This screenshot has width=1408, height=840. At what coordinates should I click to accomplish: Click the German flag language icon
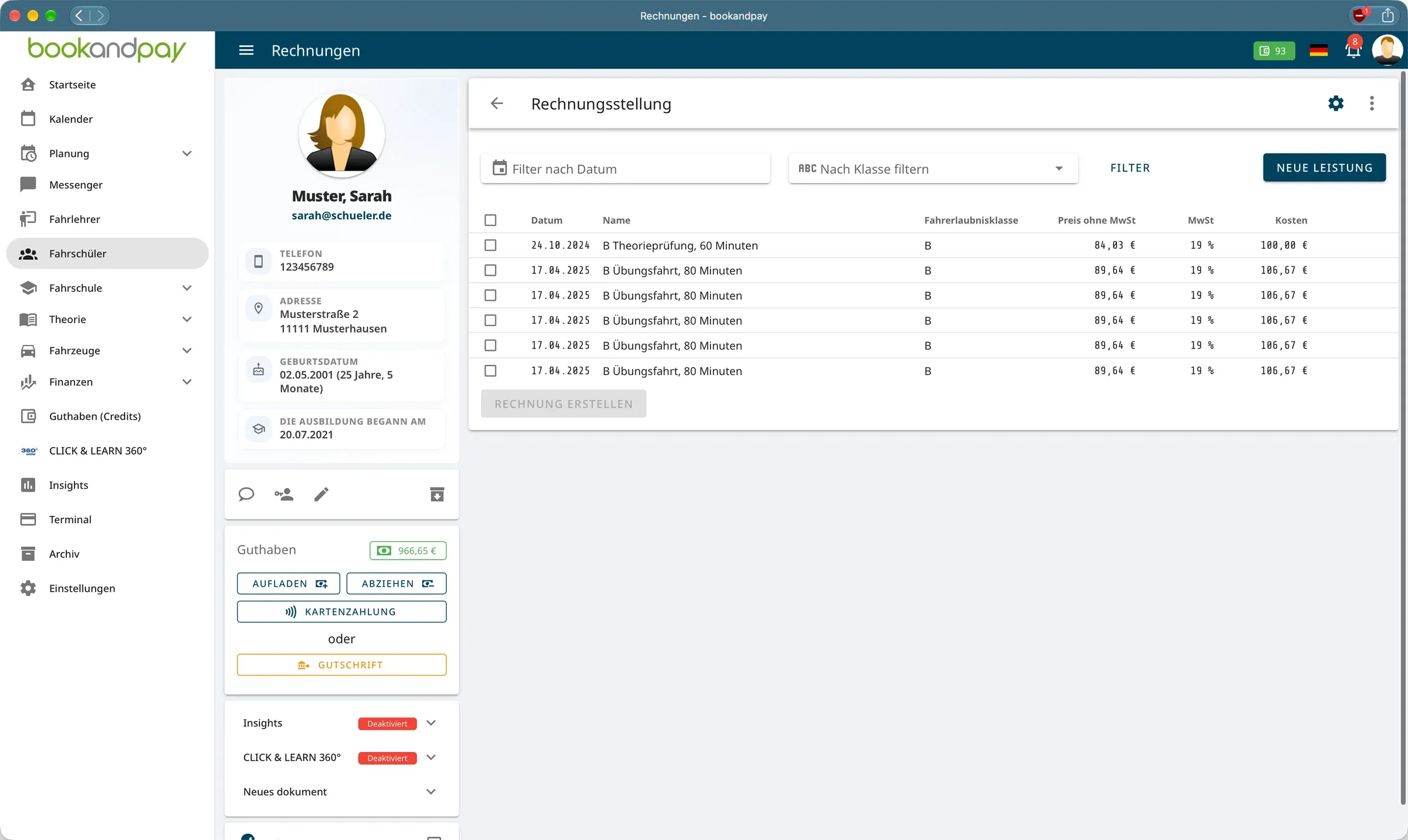tap(1318, 50)
